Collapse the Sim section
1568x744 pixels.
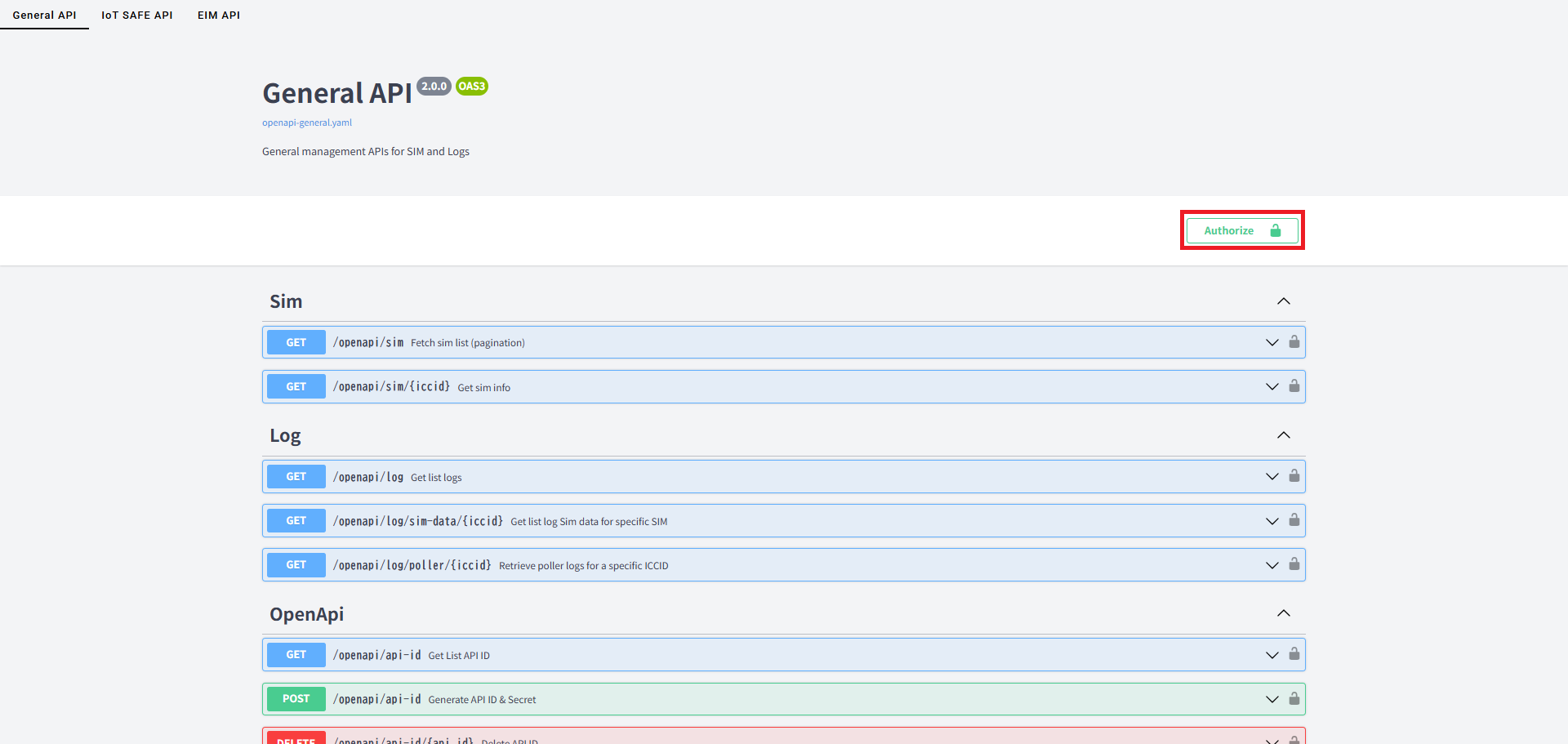1283,301
